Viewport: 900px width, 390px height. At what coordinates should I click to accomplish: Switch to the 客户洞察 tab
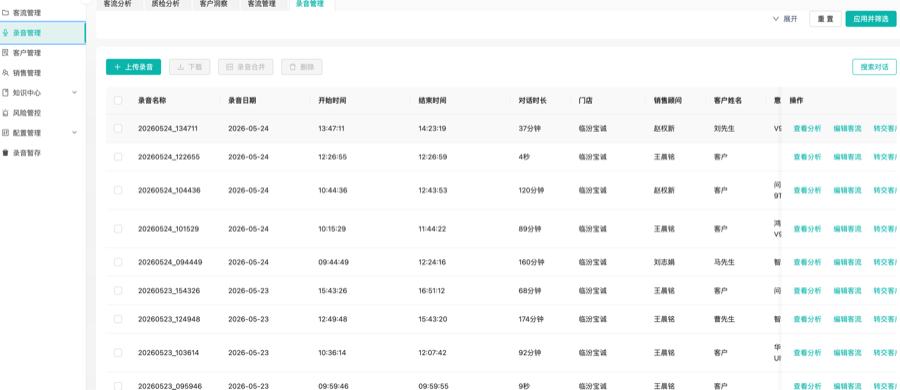(214, 4)
